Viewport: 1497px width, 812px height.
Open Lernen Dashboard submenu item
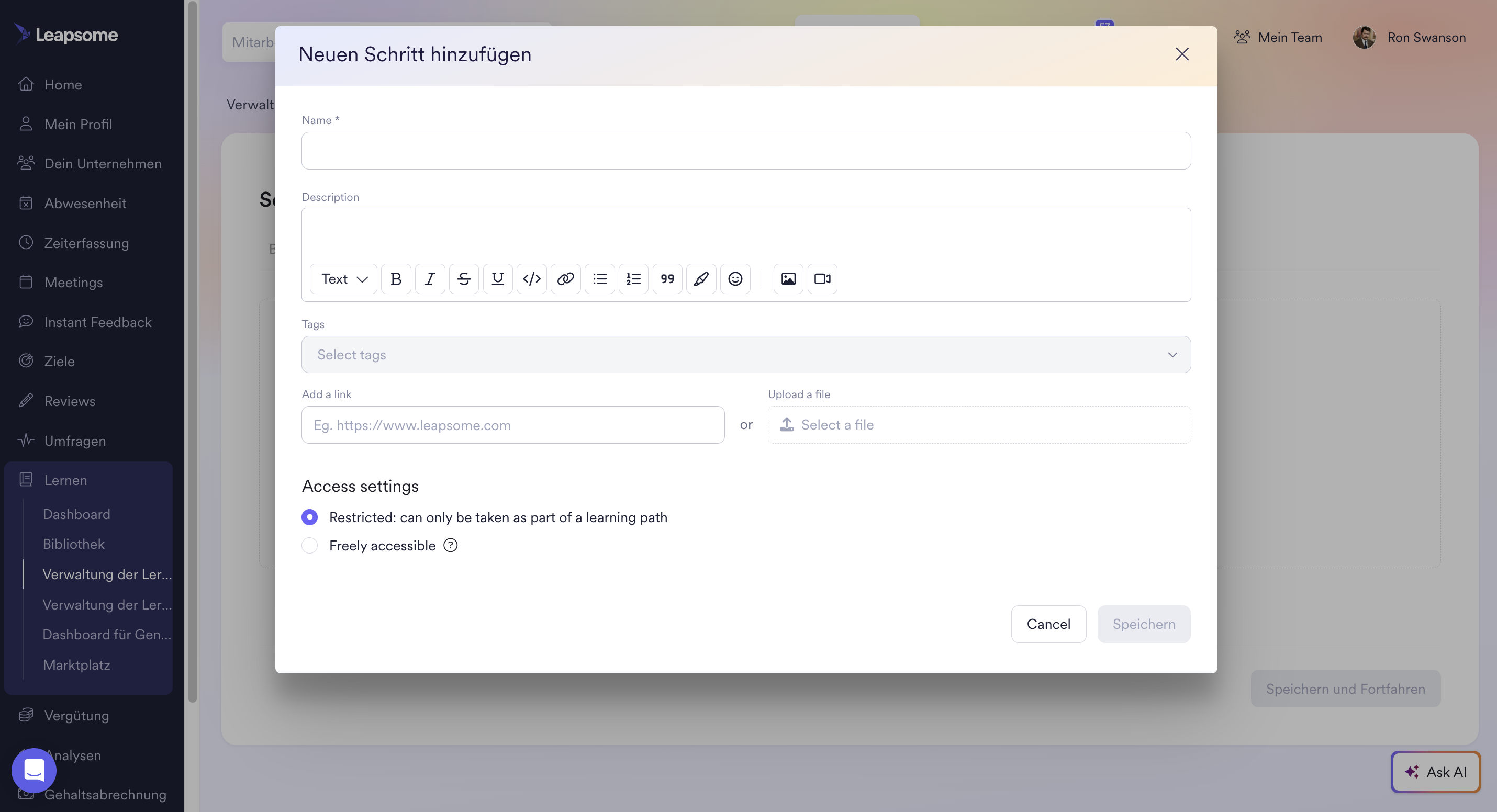click(x=76, y=514)
